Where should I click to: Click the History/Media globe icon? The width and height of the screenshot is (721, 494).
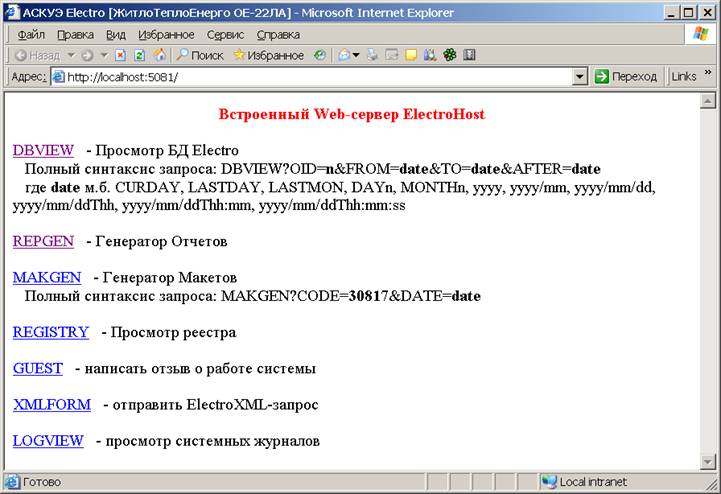(x=320, y=56)
